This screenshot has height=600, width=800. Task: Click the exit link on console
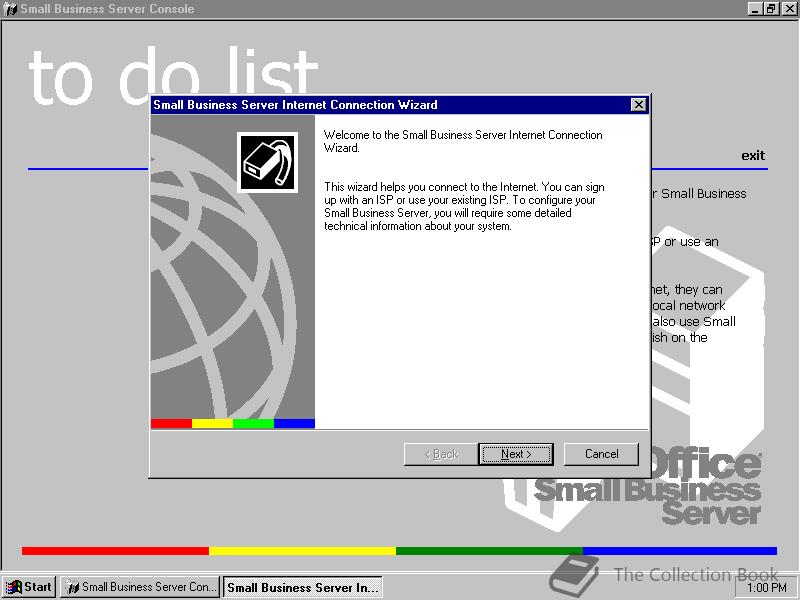click(x=753, y=156)
